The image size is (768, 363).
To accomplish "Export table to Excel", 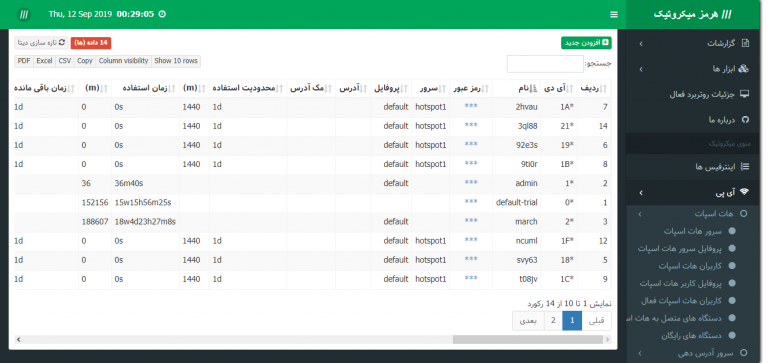I will pos(45,61).
